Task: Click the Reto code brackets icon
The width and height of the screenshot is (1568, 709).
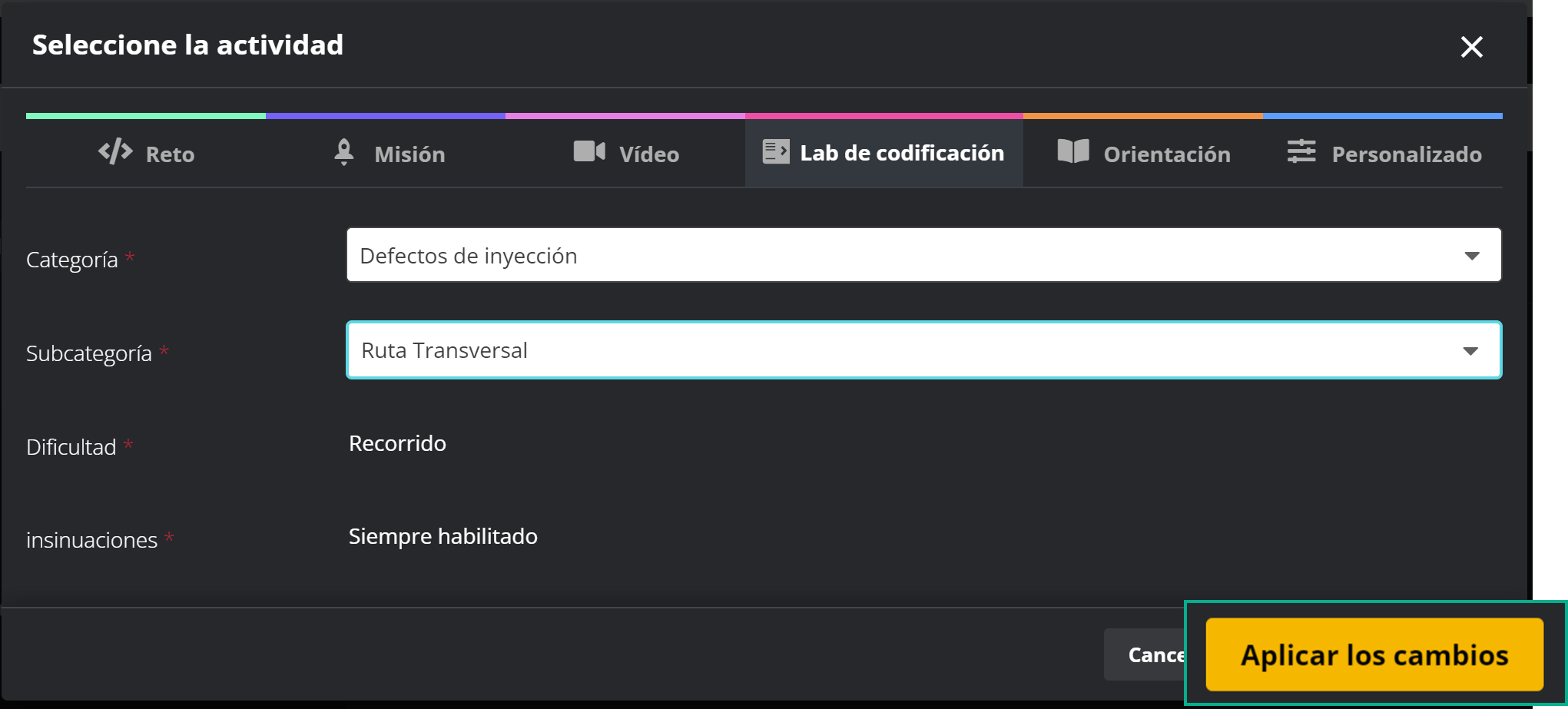Action: pos(115,151)
